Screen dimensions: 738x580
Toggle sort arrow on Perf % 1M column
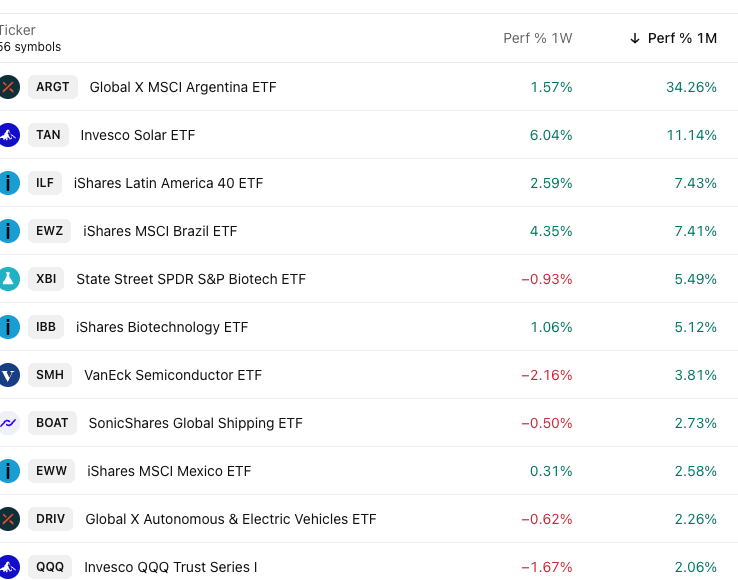(x=635, y=38)
